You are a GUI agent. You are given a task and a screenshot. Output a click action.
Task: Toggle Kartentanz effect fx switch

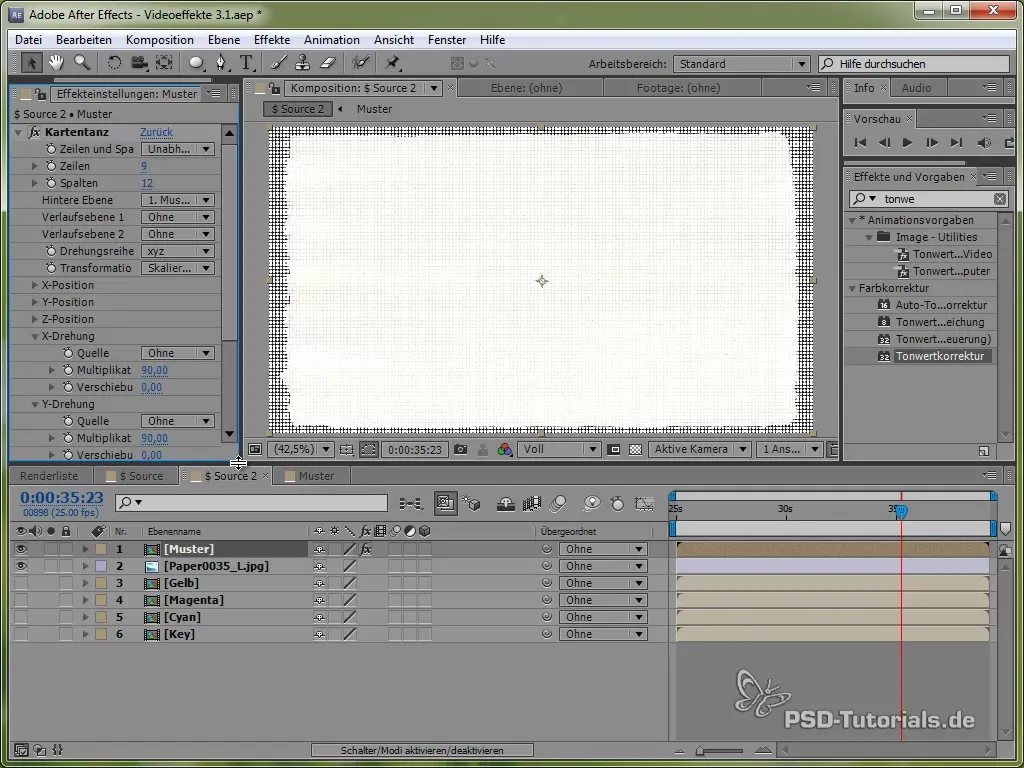tap(35, 132)
